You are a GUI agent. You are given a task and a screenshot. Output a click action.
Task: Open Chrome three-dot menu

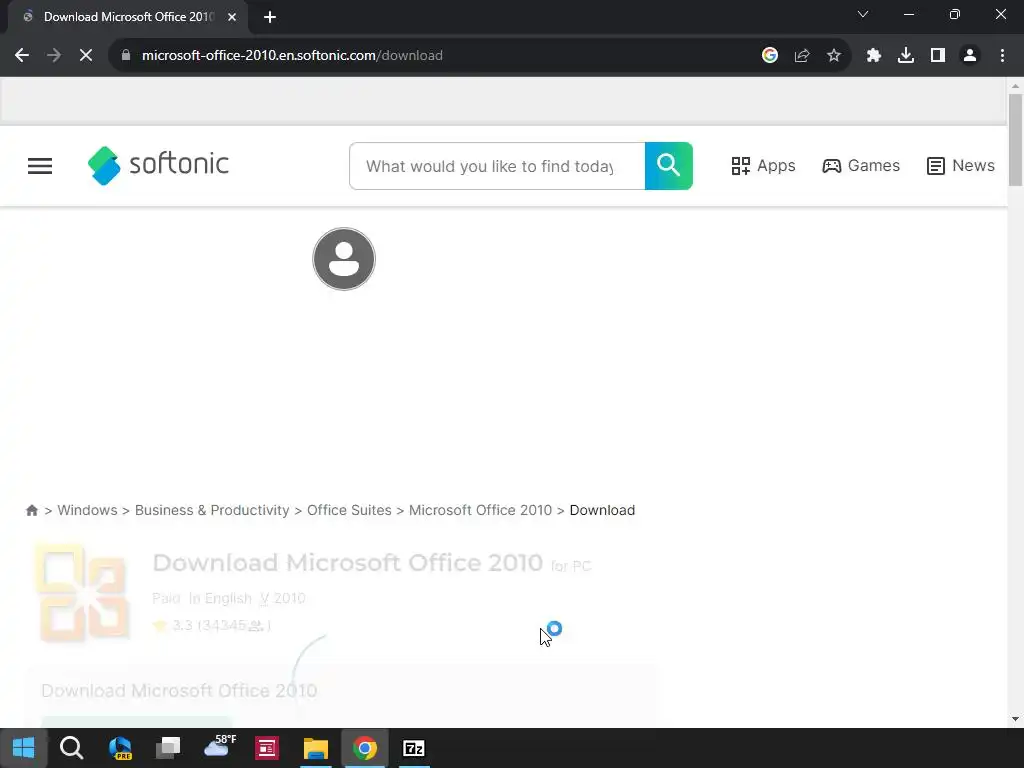pos(1002,56)
